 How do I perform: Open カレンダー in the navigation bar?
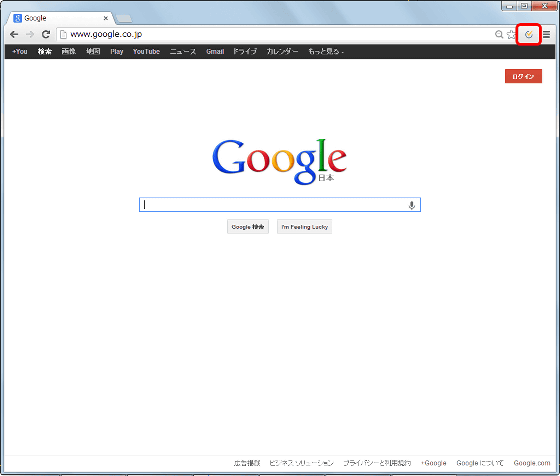tap(282, 51)
